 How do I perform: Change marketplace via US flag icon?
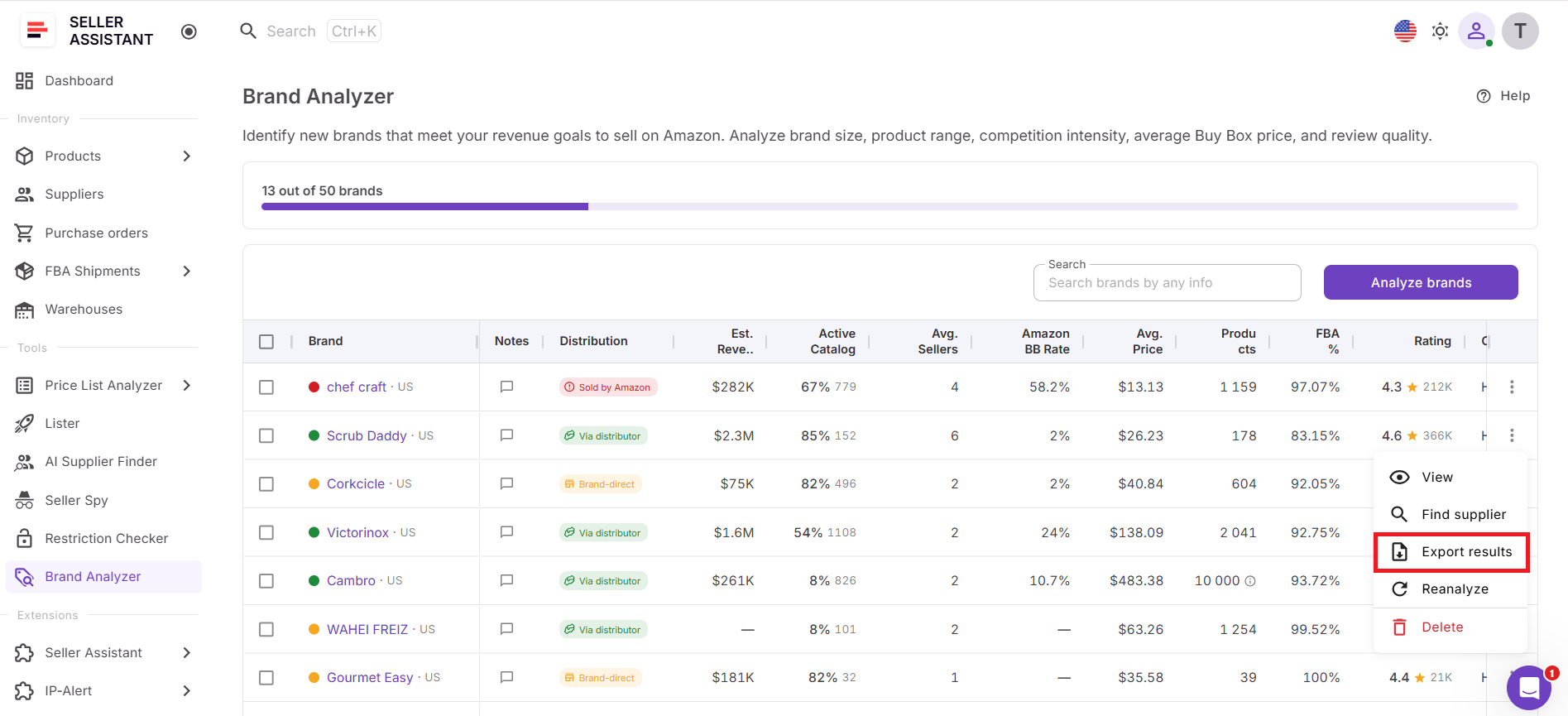tap(1405, 31)
